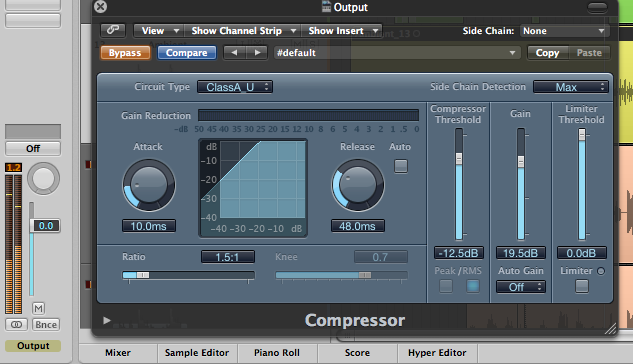Click the Ratio 1.5:1 value field
This screenshot has height=364, width=633.
pyautogui.click(x=228, y=257)
